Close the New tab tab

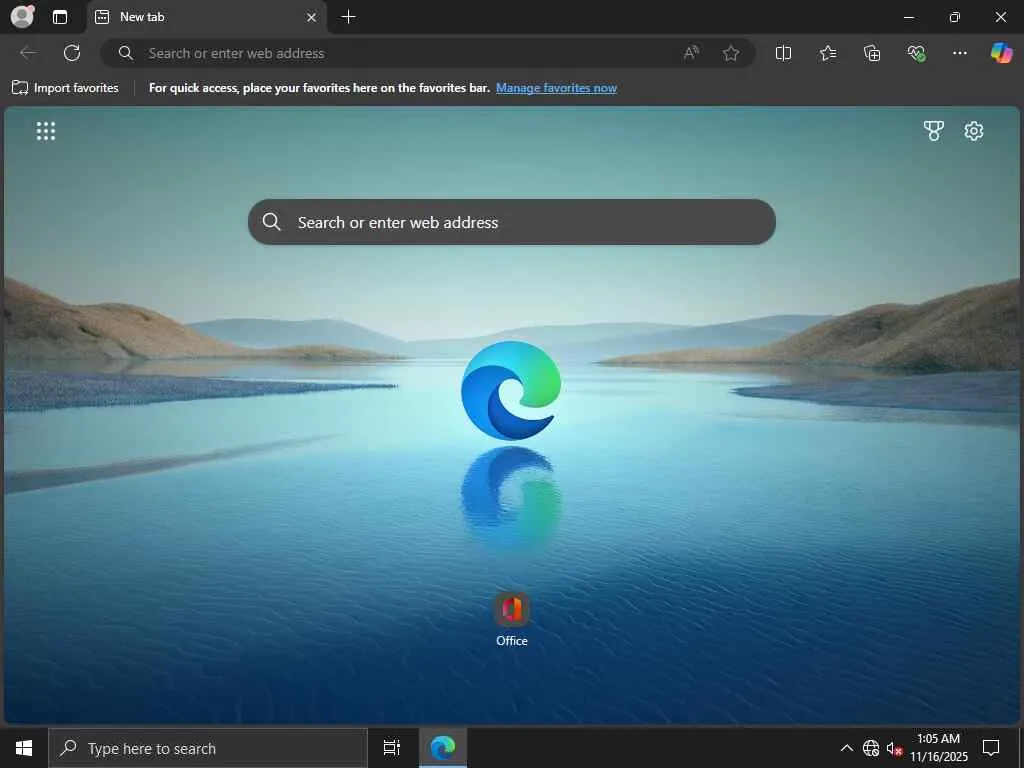point(312,18)
